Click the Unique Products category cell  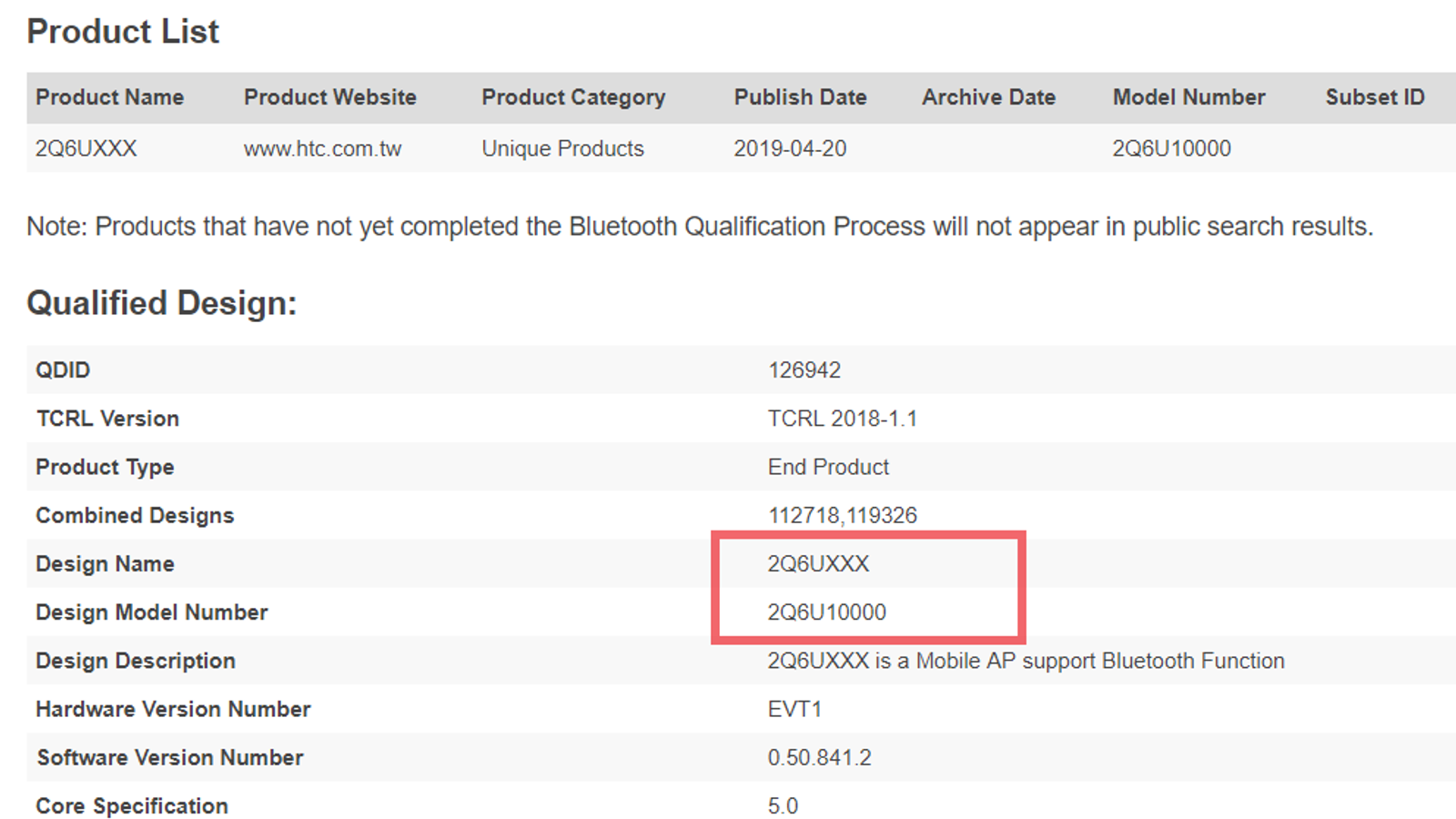[x=562, y=148]
